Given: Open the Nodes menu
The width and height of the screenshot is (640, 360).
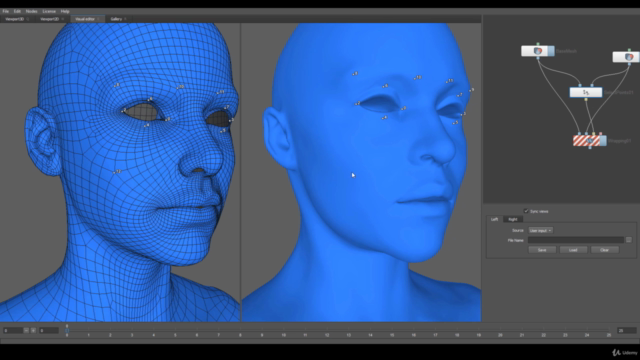Looking at the screenshot, I should [31, 11].
